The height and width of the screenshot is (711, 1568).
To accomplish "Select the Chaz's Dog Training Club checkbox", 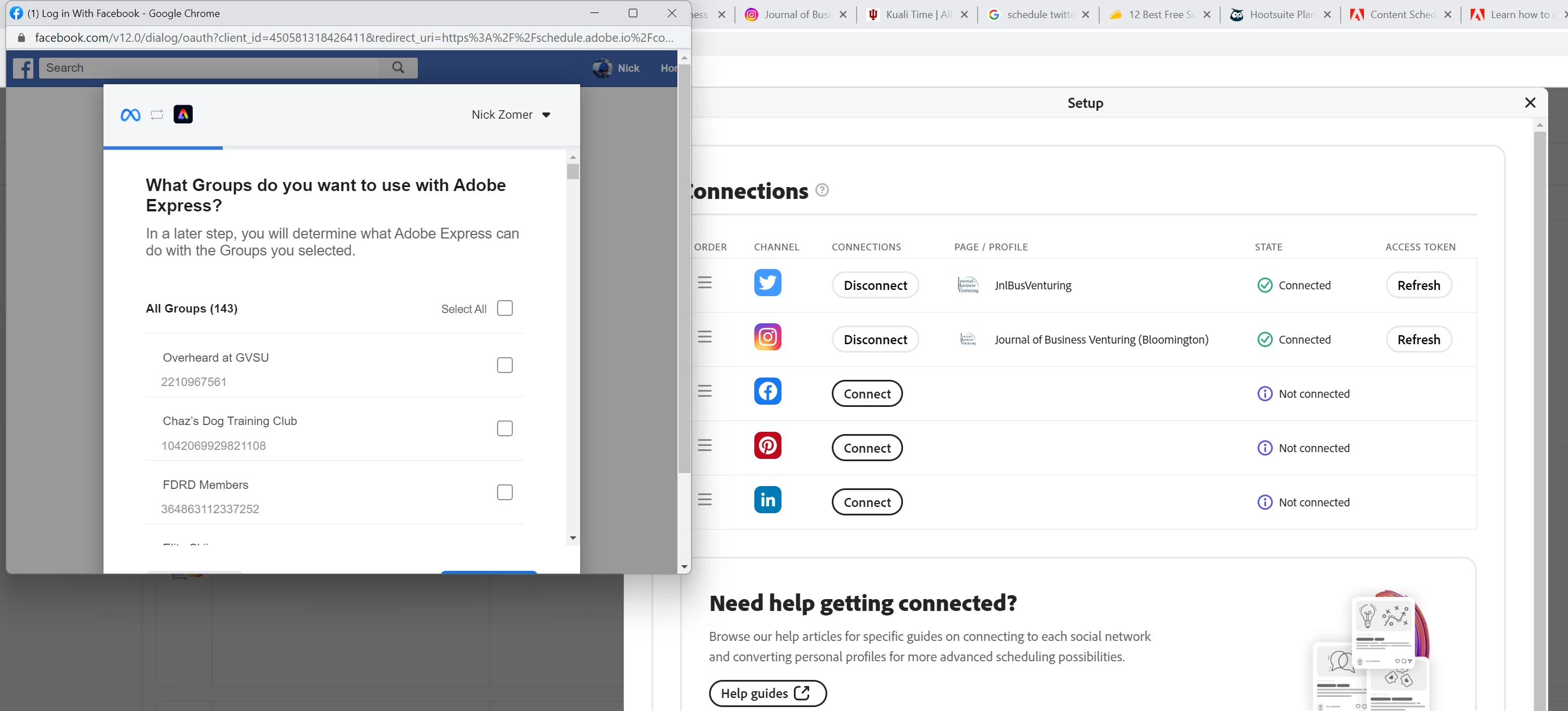I will point(504,429).
